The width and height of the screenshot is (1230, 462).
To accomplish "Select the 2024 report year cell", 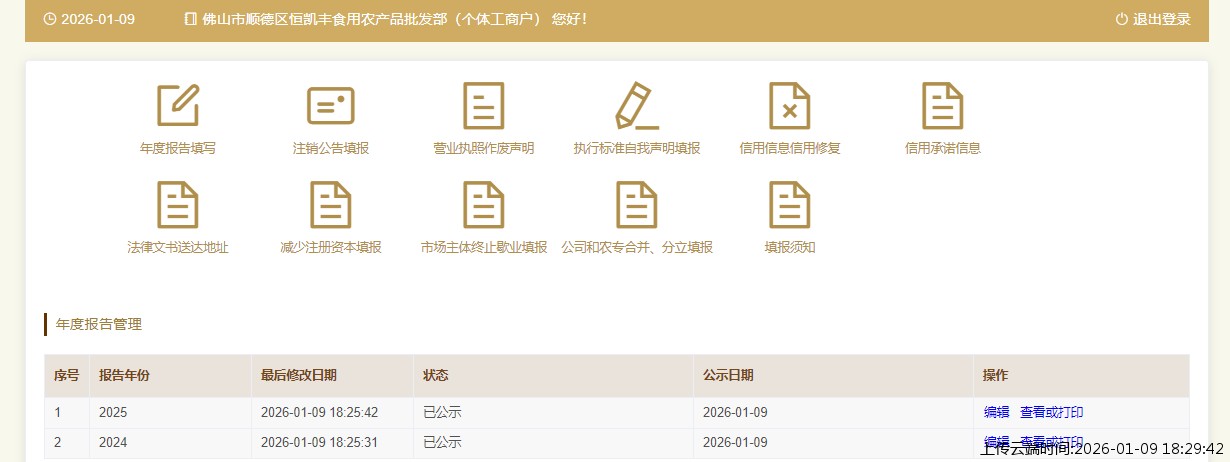I will [x=113, y=442].
